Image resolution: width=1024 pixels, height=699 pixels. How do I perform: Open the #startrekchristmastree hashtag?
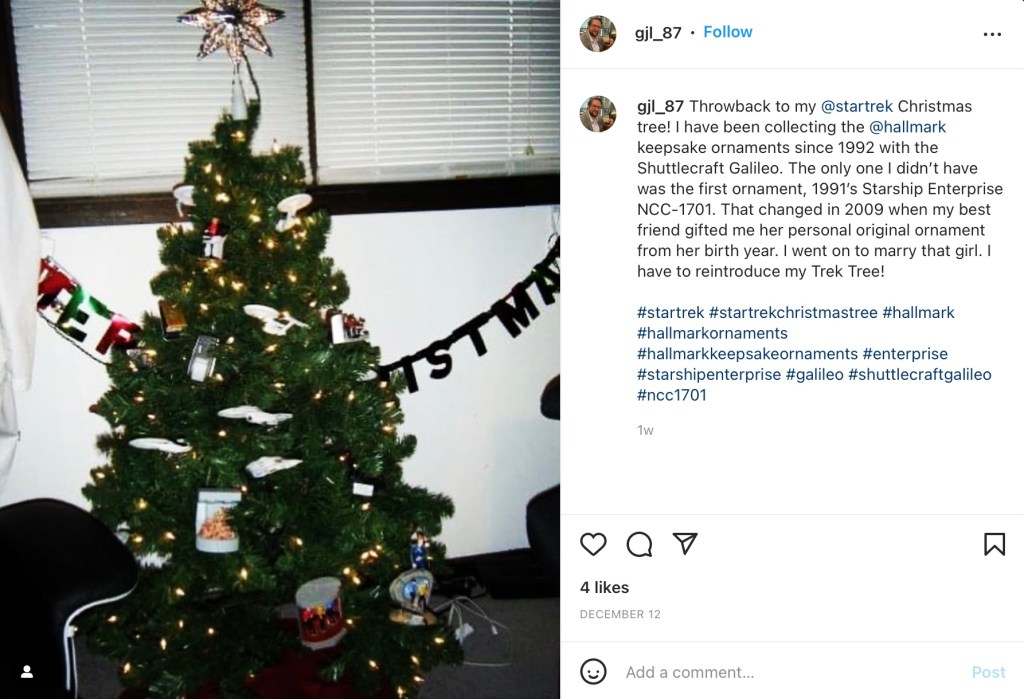(x=793, y=312)
